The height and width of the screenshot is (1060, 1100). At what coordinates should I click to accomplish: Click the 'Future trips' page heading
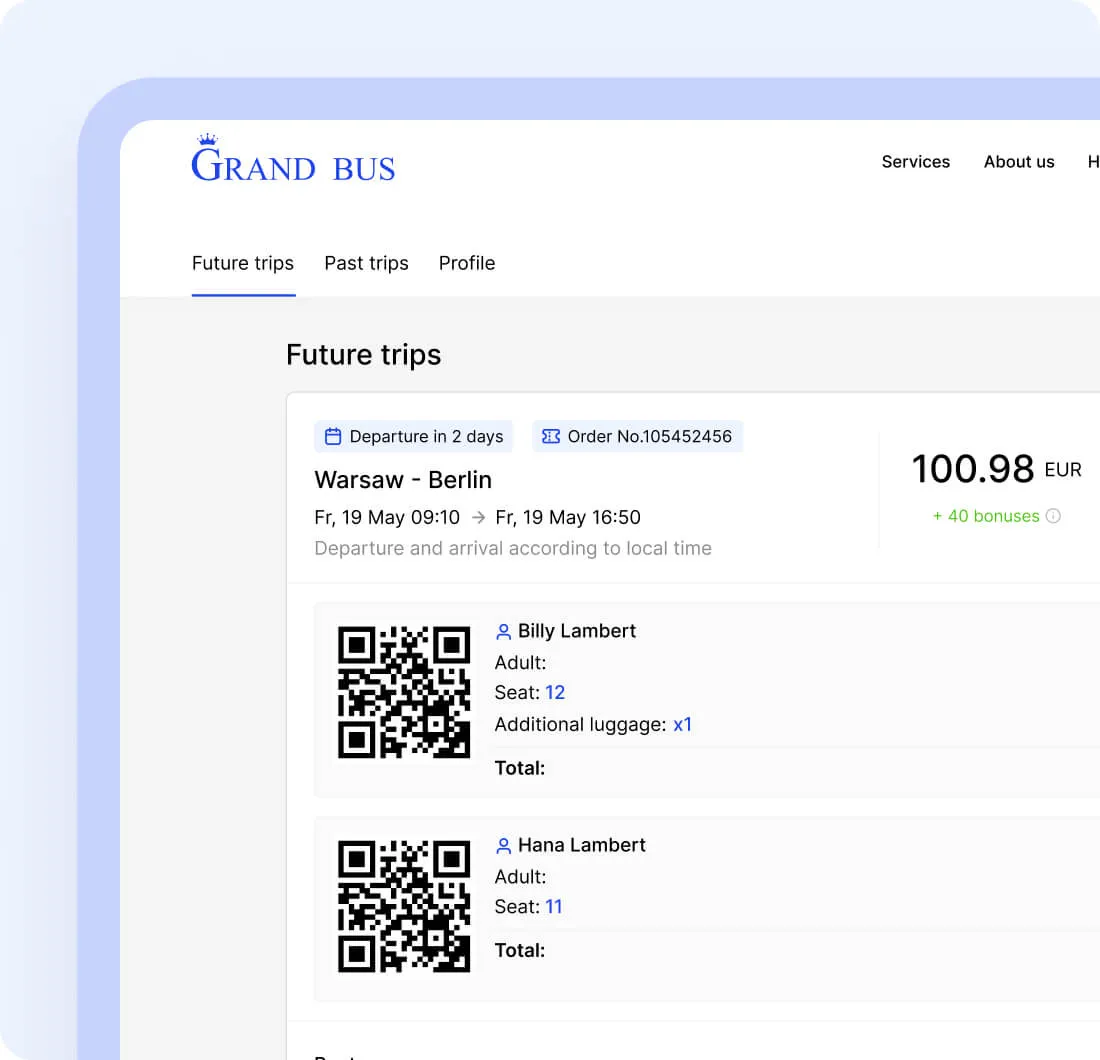click(x=363, y=355)
